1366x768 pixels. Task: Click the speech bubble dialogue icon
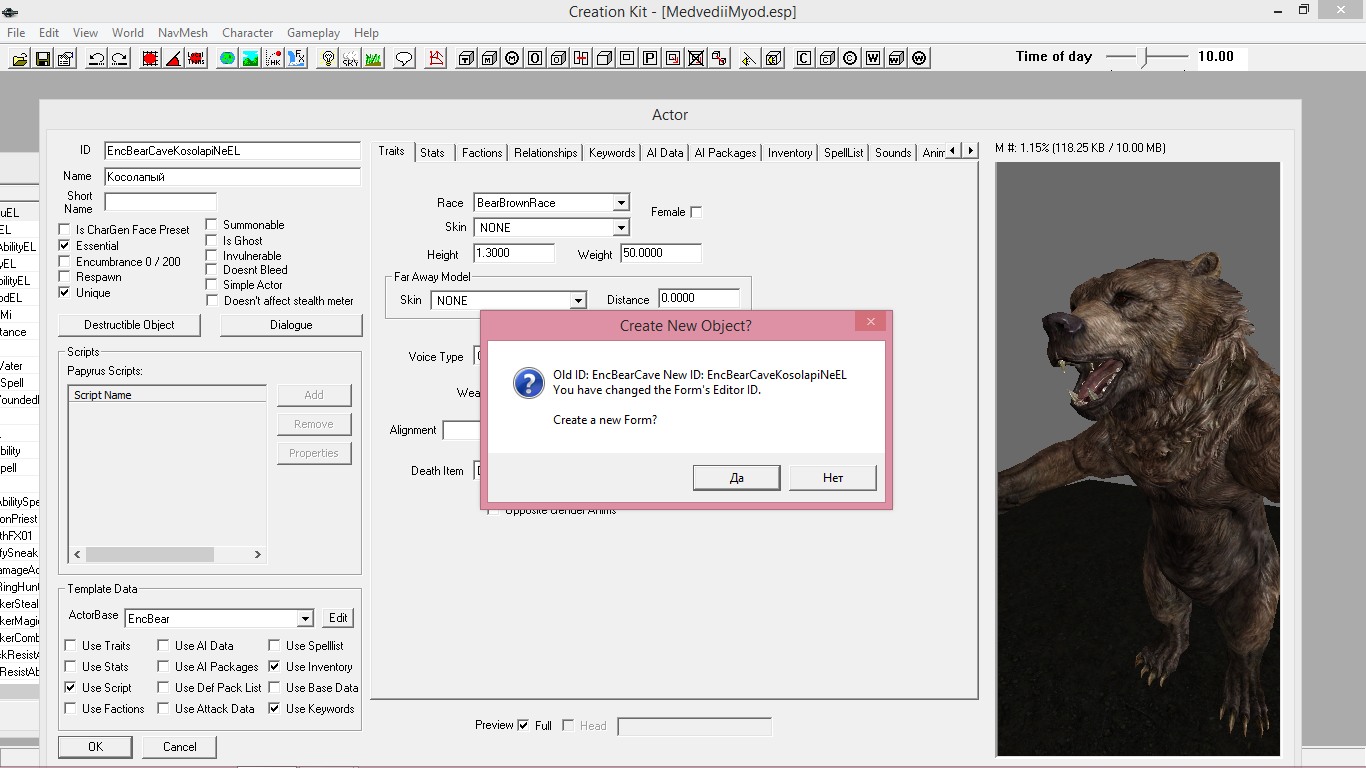click(x=404, y=59)
